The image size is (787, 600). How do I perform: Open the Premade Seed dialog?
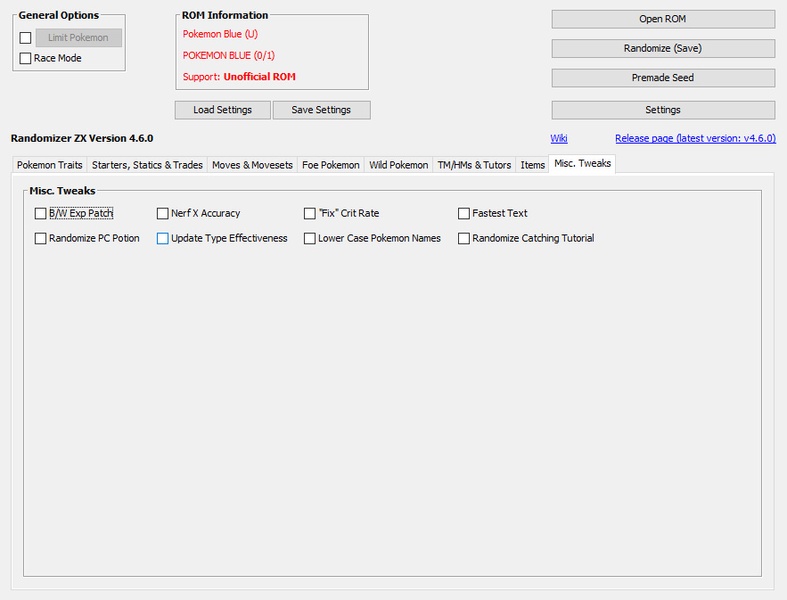coord(663,78)
